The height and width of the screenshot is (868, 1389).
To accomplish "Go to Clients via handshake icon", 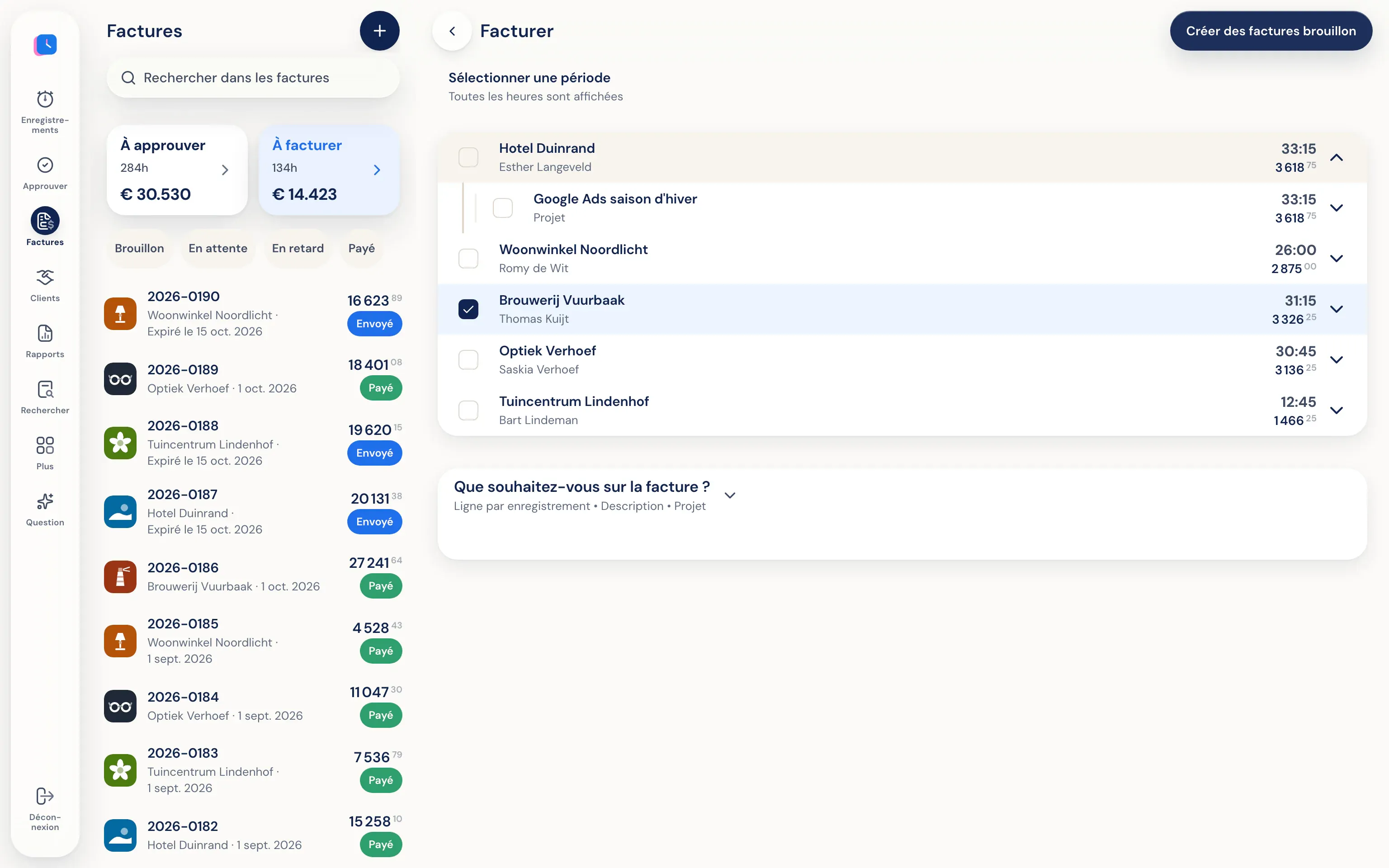I will 45,277.
